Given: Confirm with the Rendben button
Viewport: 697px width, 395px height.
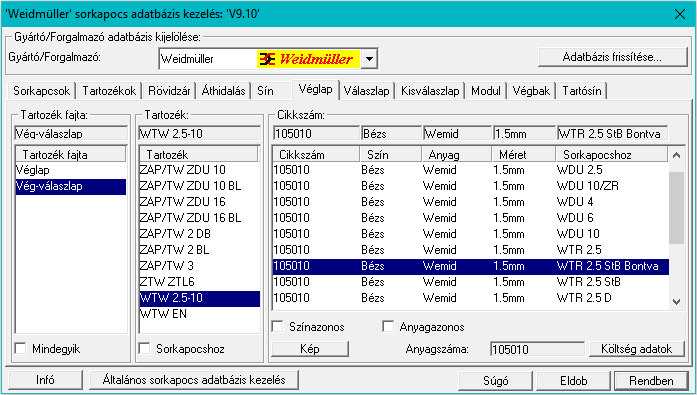Looking at the screenshot, I should pyautogui.click(x=651, y=381).
